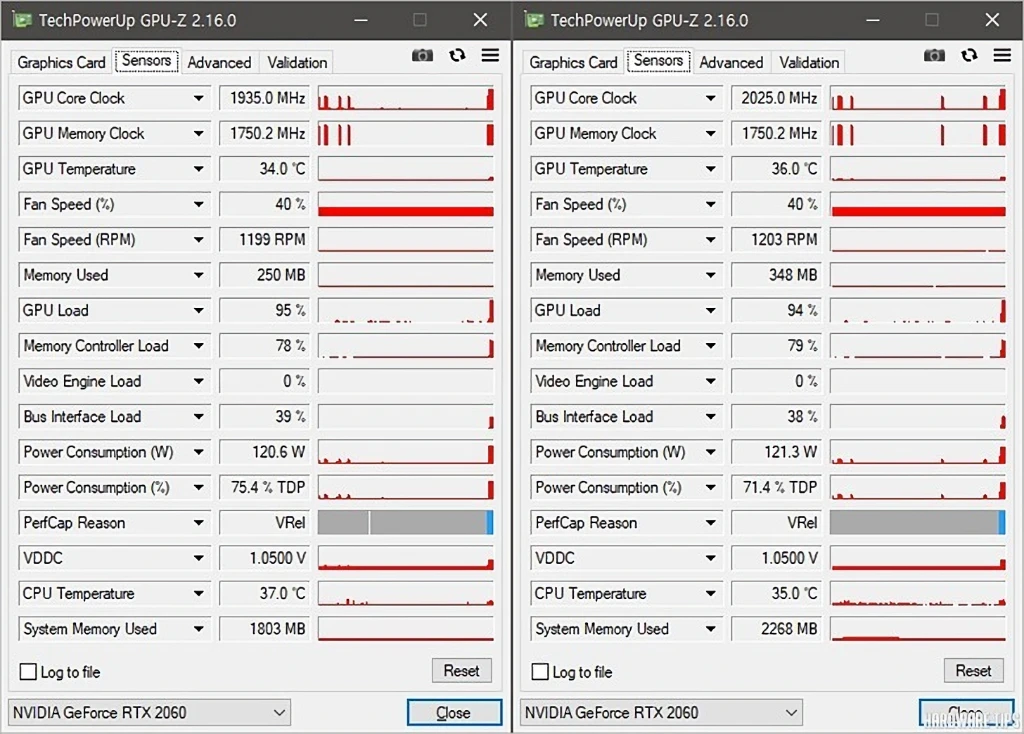Take a screenshot with left window's camera icon
The image size is (1024, 734).
click(x=423, y=56)
